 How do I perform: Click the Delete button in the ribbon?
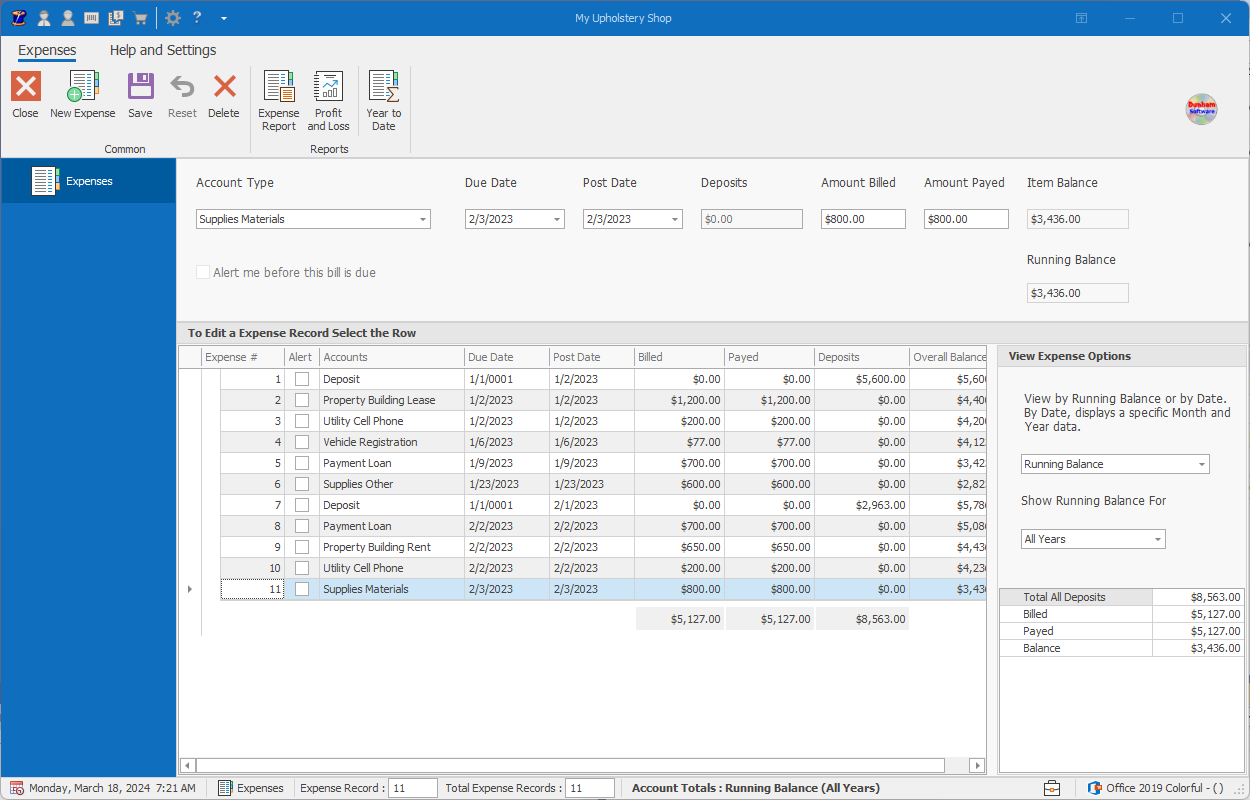[223, 97]
